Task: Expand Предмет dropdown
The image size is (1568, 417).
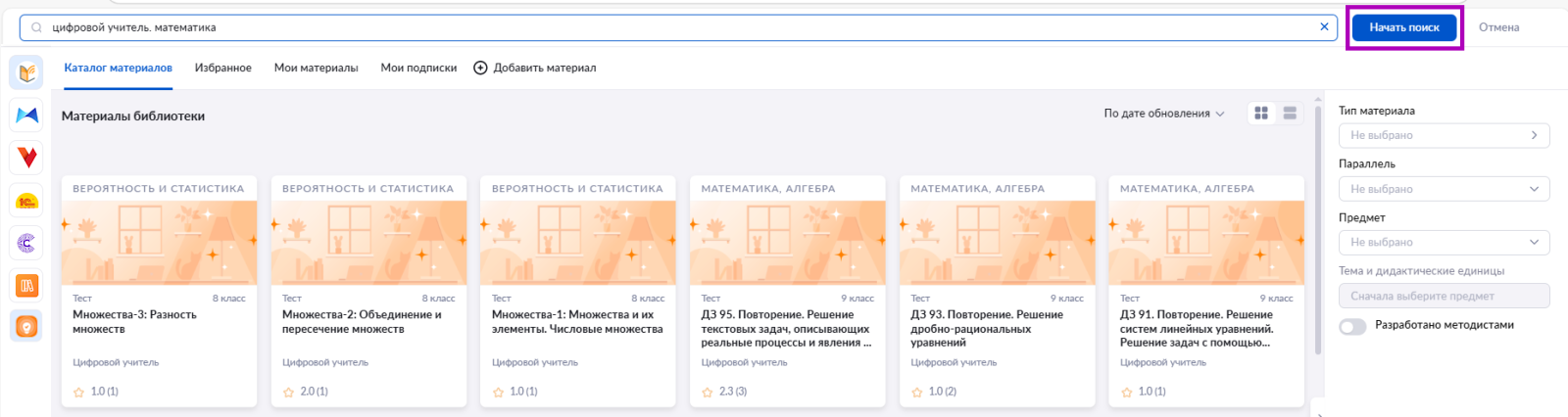Action: pyautogui.click(x=1444, y=242)
